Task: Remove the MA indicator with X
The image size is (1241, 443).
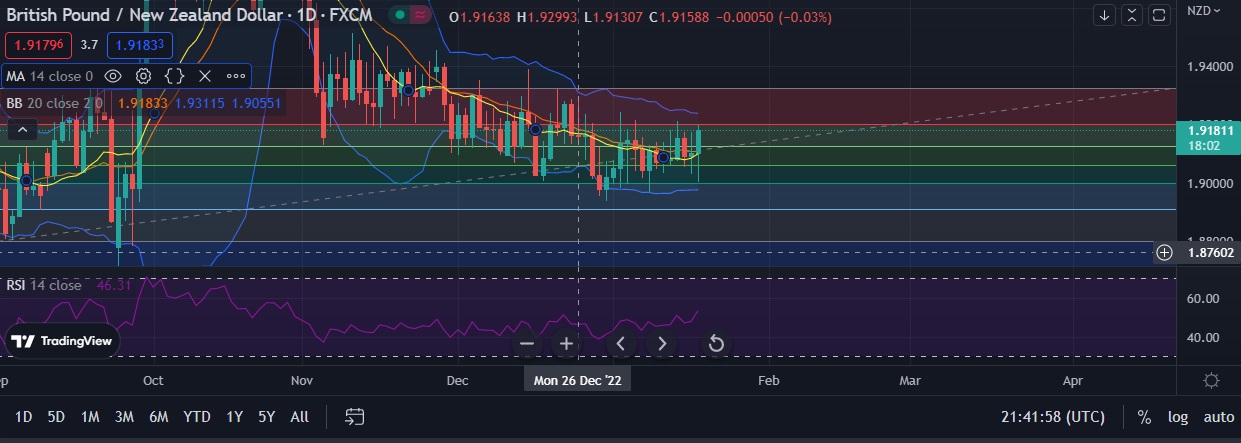Action: click(x=205, y=76)
